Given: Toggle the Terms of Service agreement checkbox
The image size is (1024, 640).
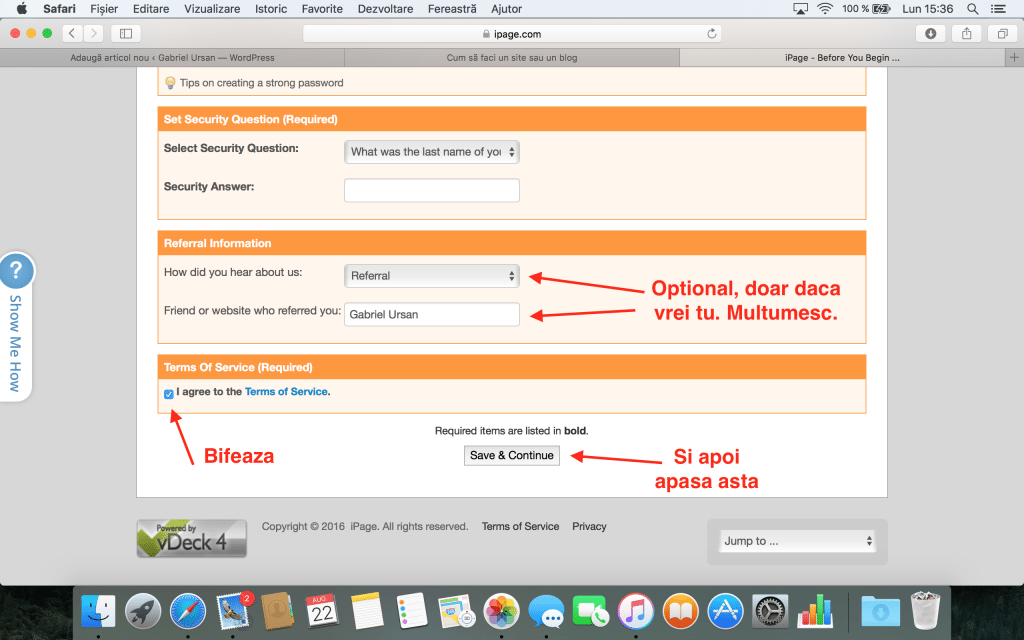Looking at the screenshot, I should point(168,394).
